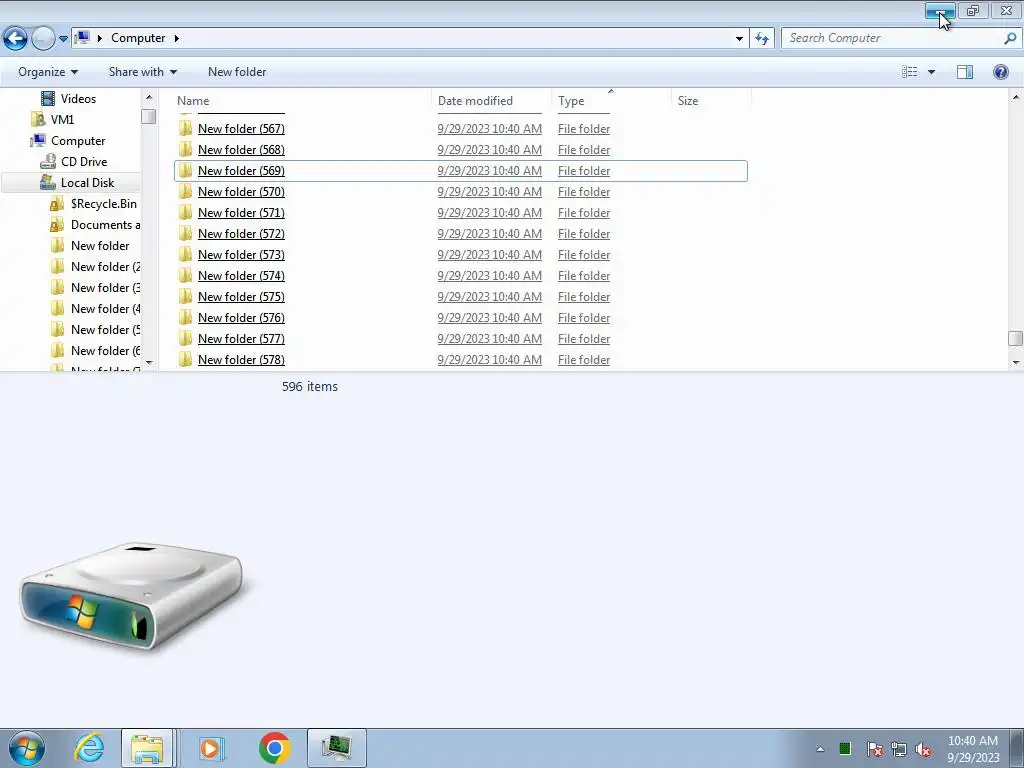Click the Videos filmstrip icon in the tree
Image resolution: width=1024 pixels, height=768 pixels.
point(48,99)
